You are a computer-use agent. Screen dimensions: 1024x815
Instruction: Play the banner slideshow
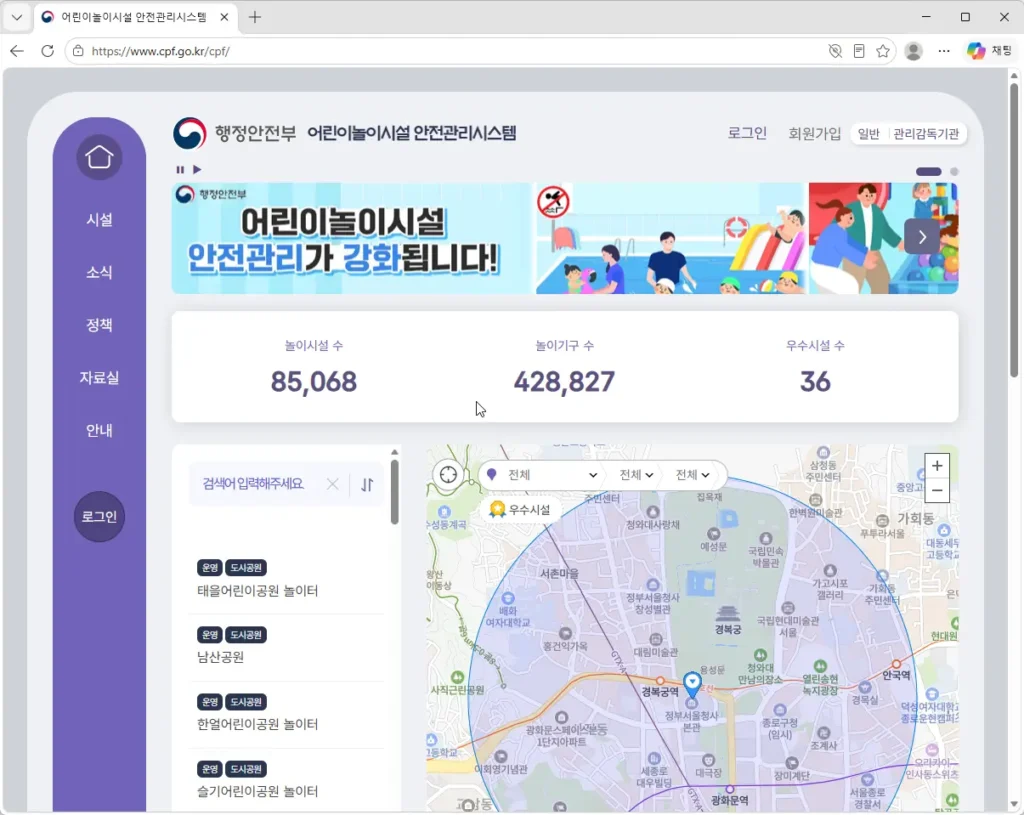point(197,170)
